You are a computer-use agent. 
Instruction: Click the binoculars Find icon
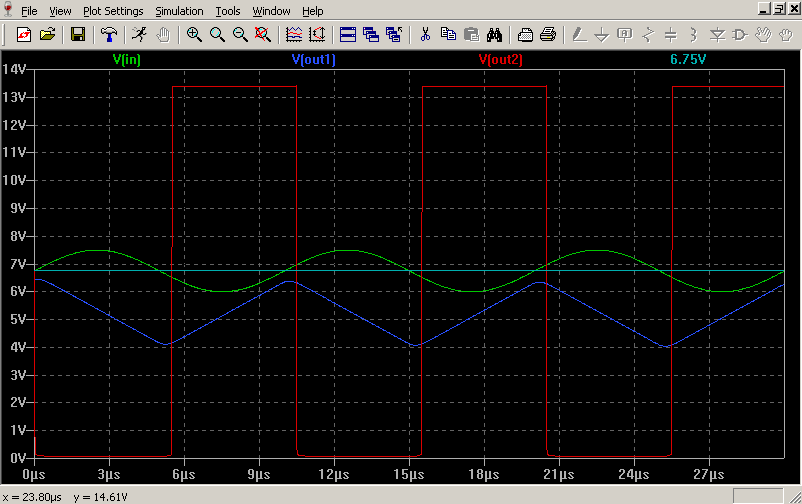pyautogui.click(x=494, y=35)
